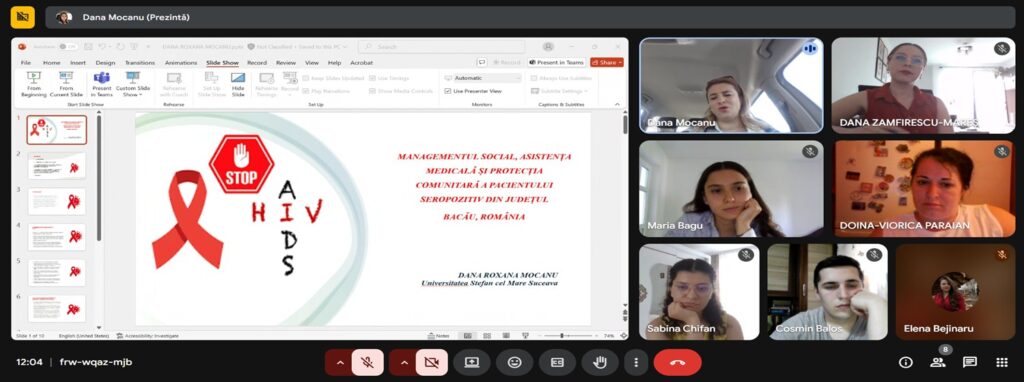Switch to the Transitions tab
Image resolution: width=1024 pixels, height=382 pixels.
coord(140,63)
